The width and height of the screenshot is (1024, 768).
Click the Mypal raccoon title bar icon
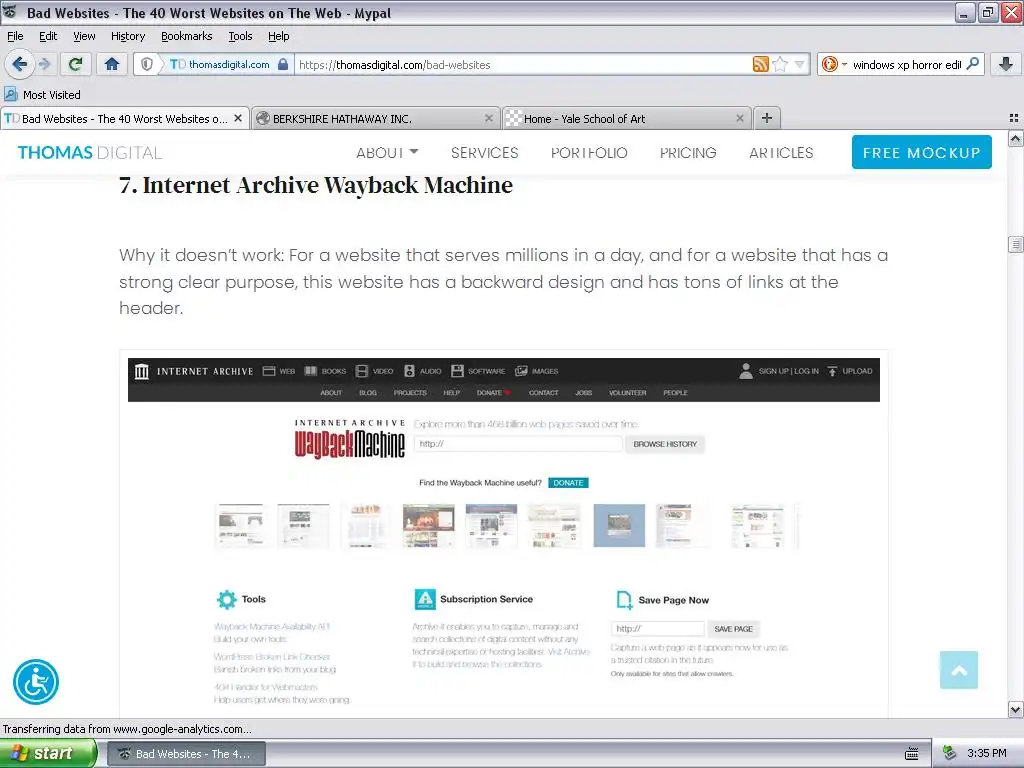(x=10, y=12)
